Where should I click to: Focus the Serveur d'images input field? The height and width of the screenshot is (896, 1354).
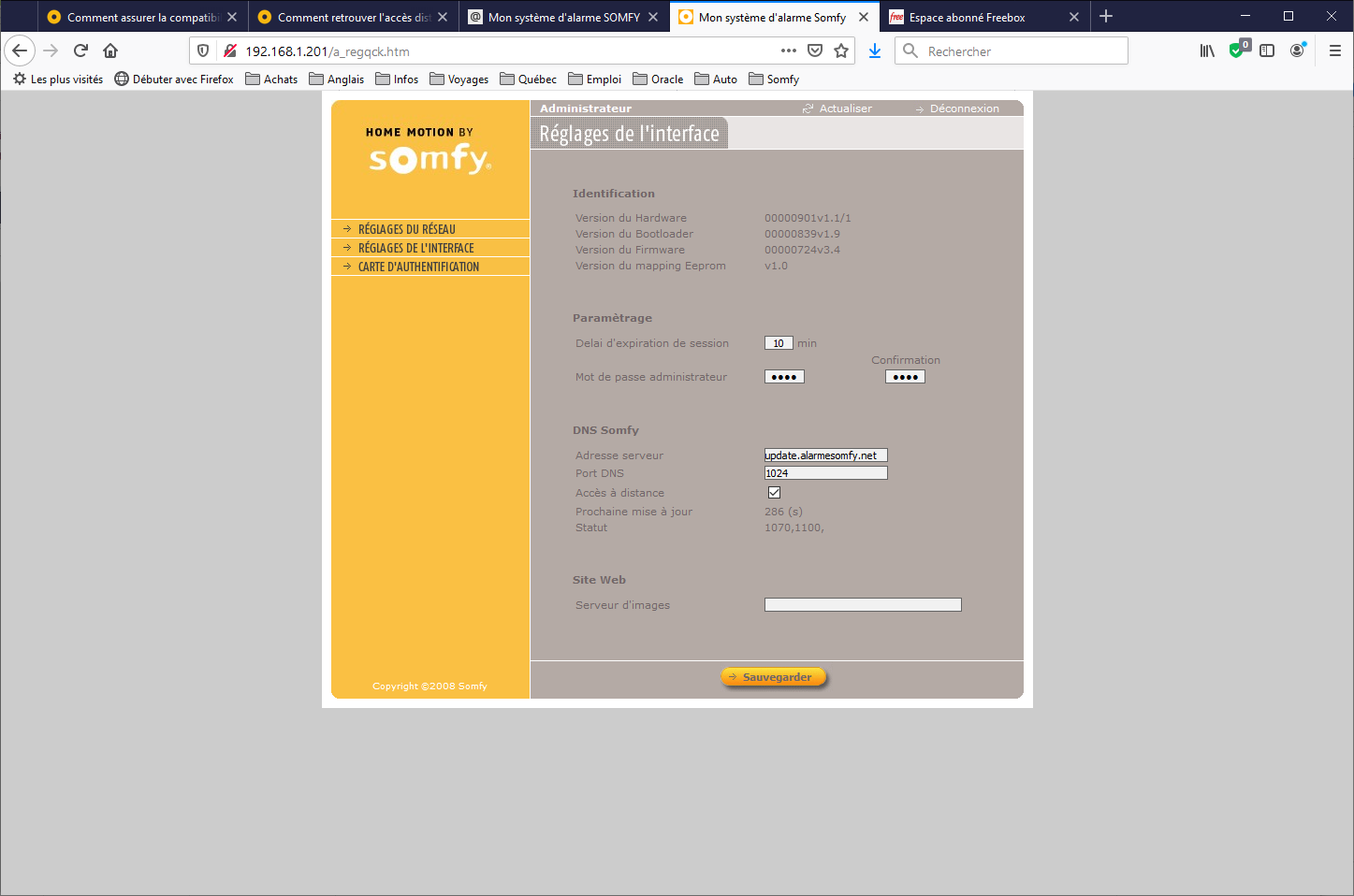862,605
